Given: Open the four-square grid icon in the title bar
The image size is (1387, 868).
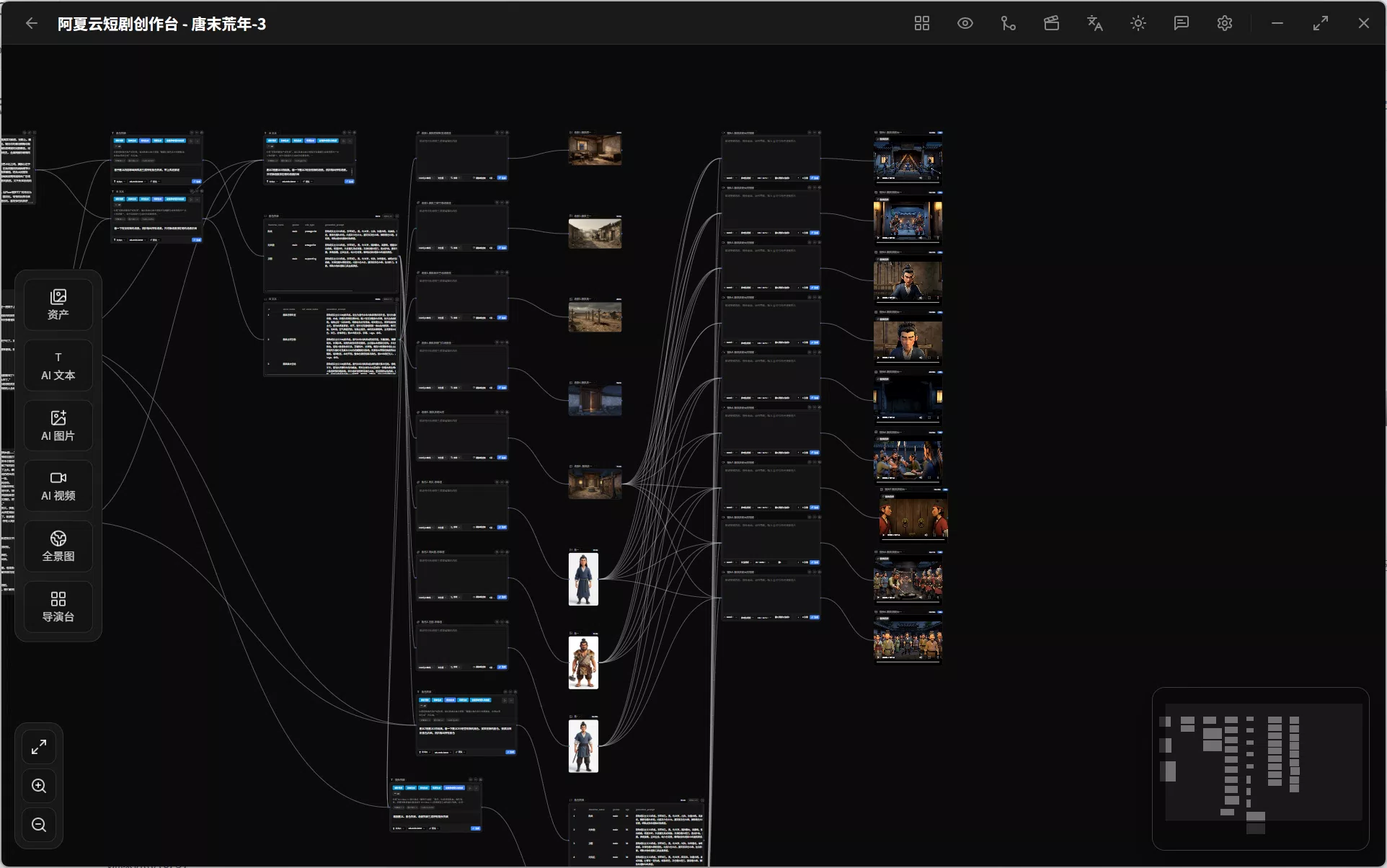Looking at the screenshot, I should tap(922, 23).
